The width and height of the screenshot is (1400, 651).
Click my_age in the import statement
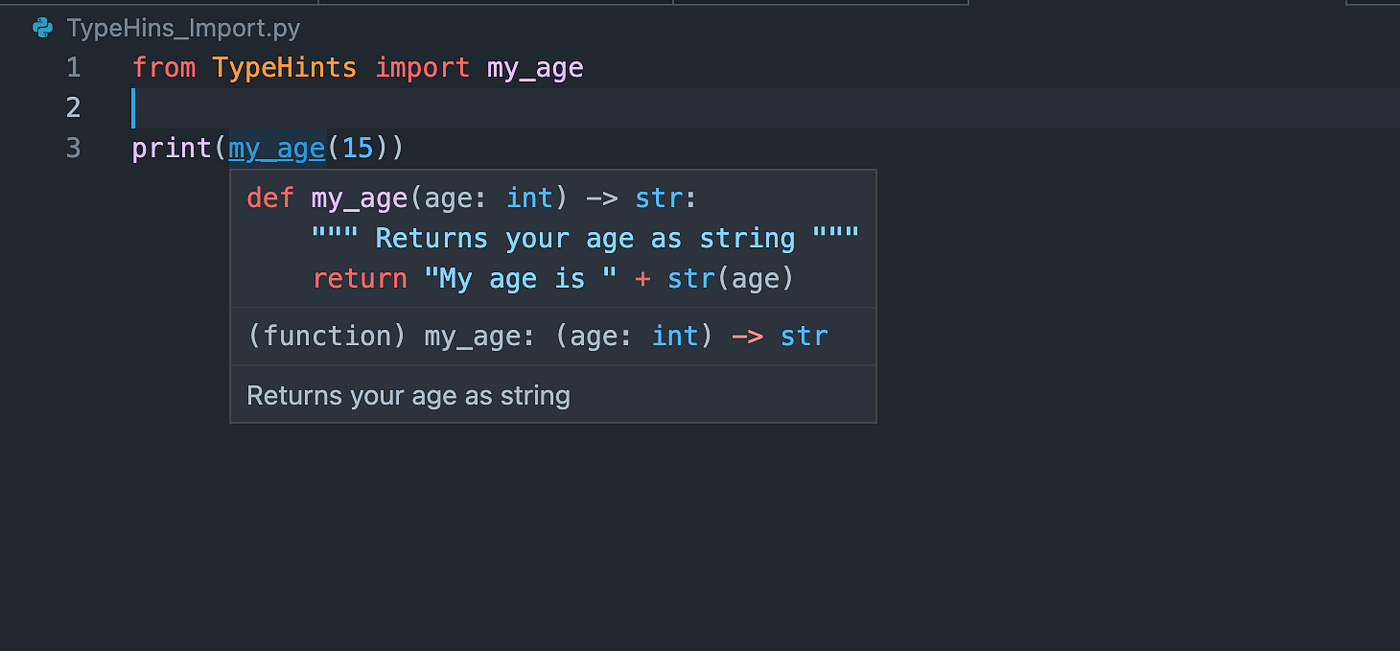(x=535, y=69)
